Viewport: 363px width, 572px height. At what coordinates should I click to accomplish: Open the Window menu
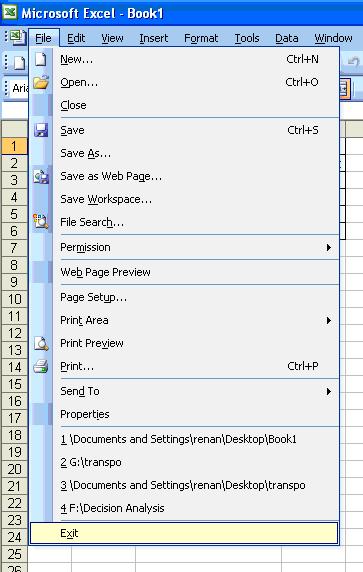point(333,38)
